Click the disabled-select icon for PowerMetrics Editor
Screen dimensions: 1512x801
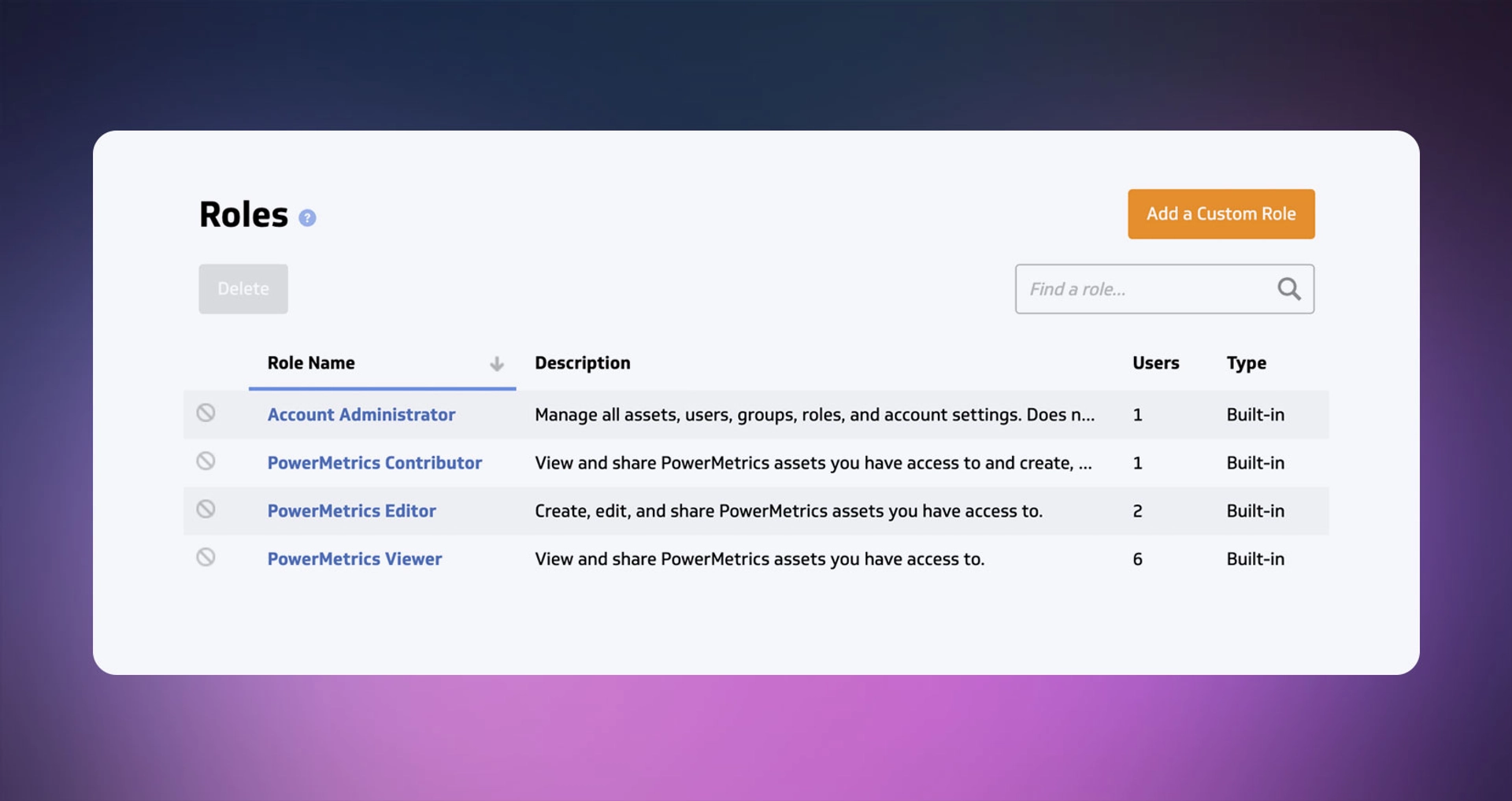point(206,509)
